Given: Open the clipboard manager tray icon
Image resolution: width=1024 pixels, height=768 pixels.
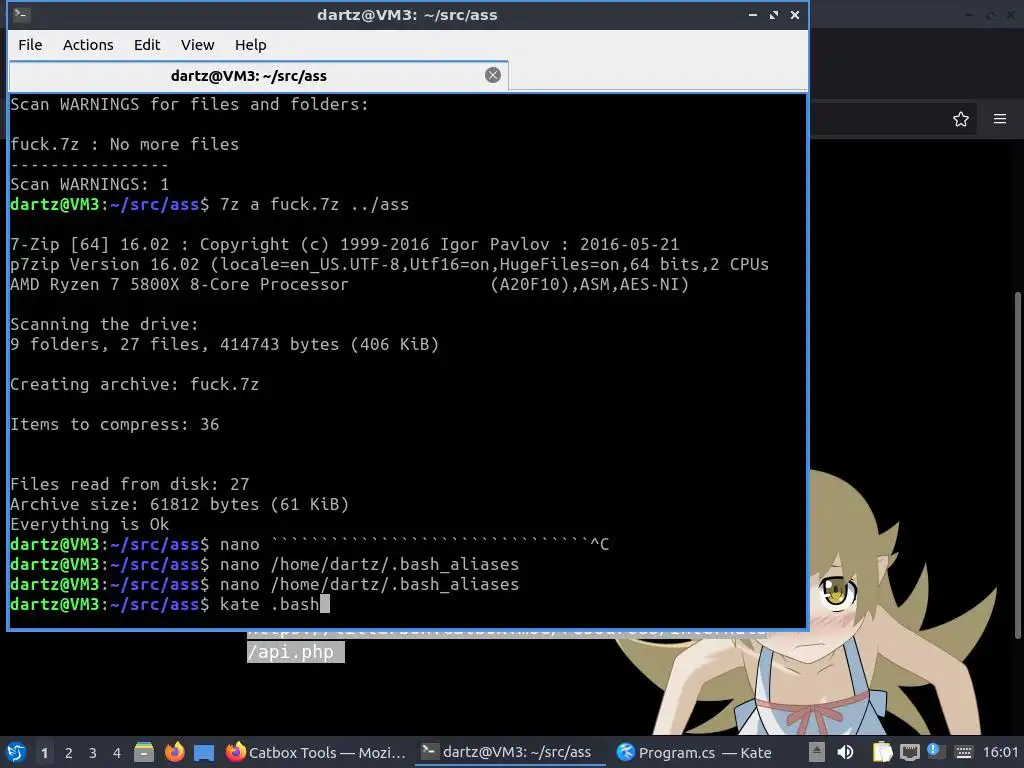Looking at the screenshot, I should point(882,752).
